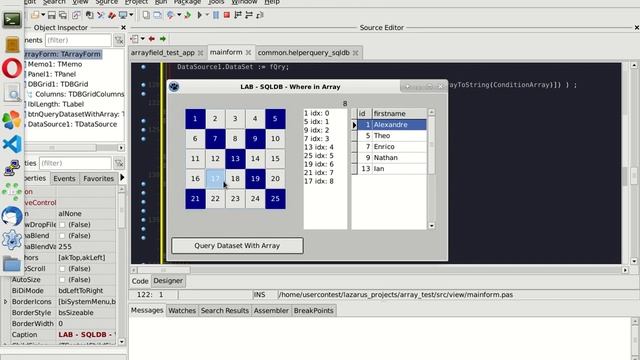
Task: Click the Save All toolbar icon
Action: point(63,16)
